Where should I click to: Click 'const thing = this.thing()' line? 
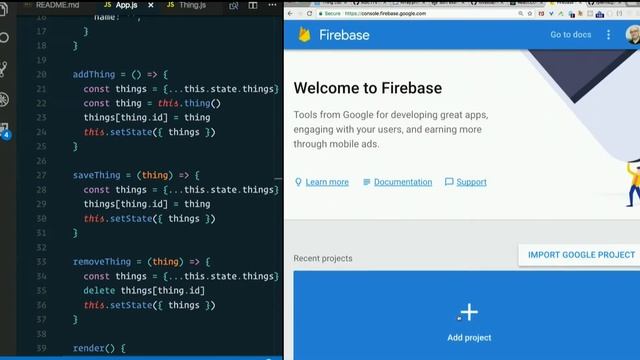pos(152,103)
